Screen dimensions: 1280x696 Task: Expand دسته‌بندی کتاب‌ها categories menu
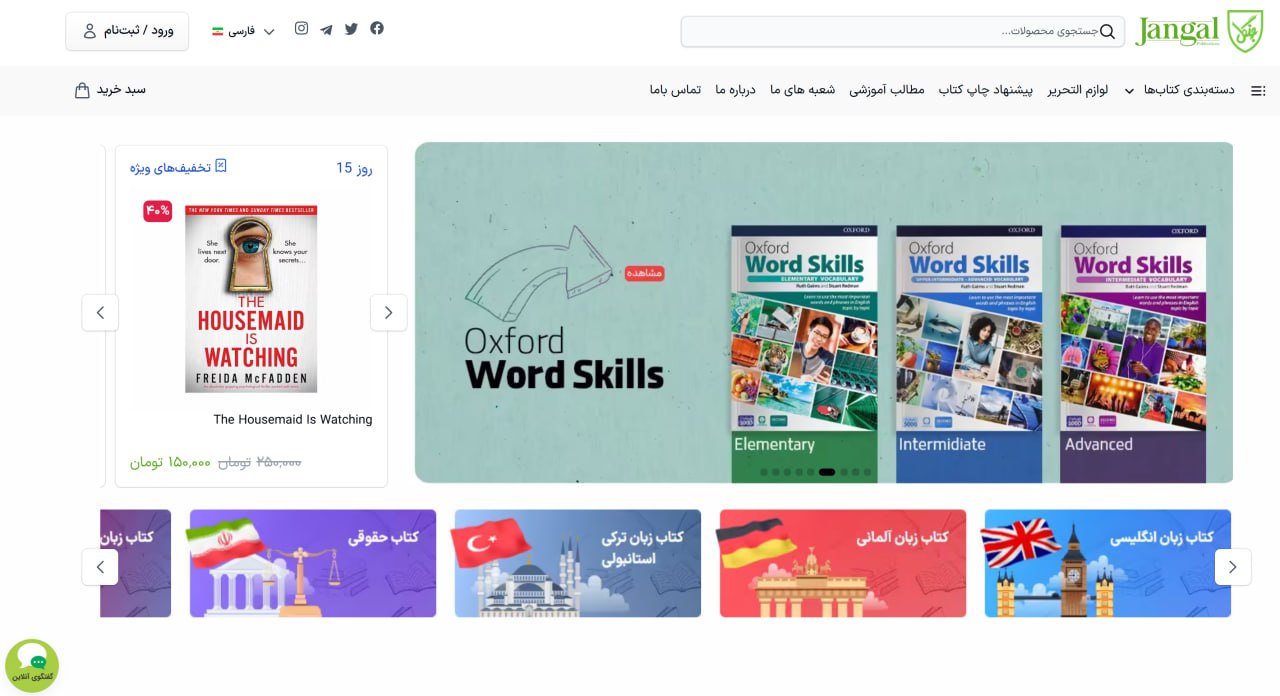click(1188, 90)
